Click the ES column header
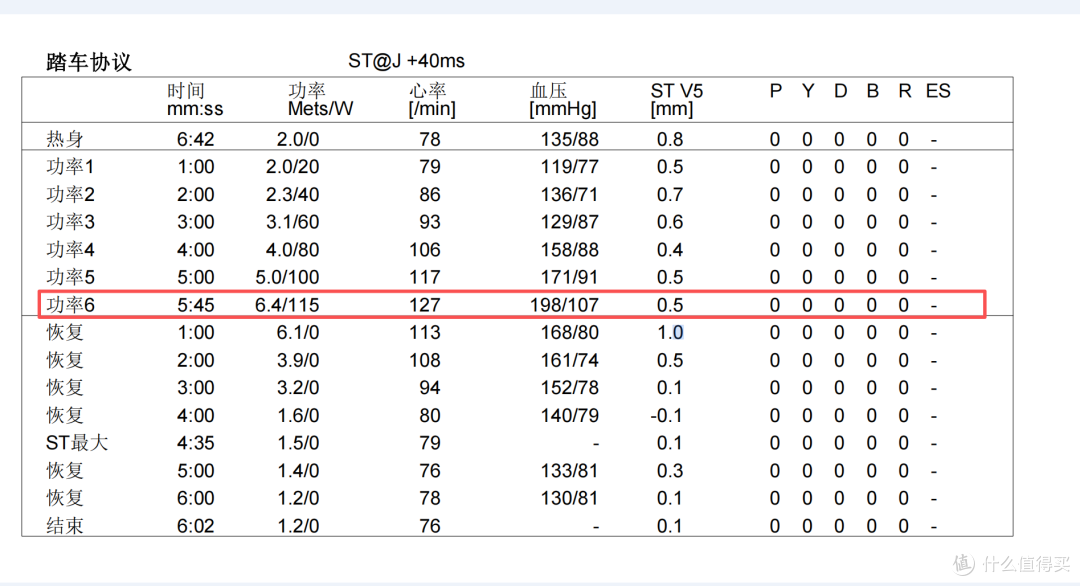 938,91
